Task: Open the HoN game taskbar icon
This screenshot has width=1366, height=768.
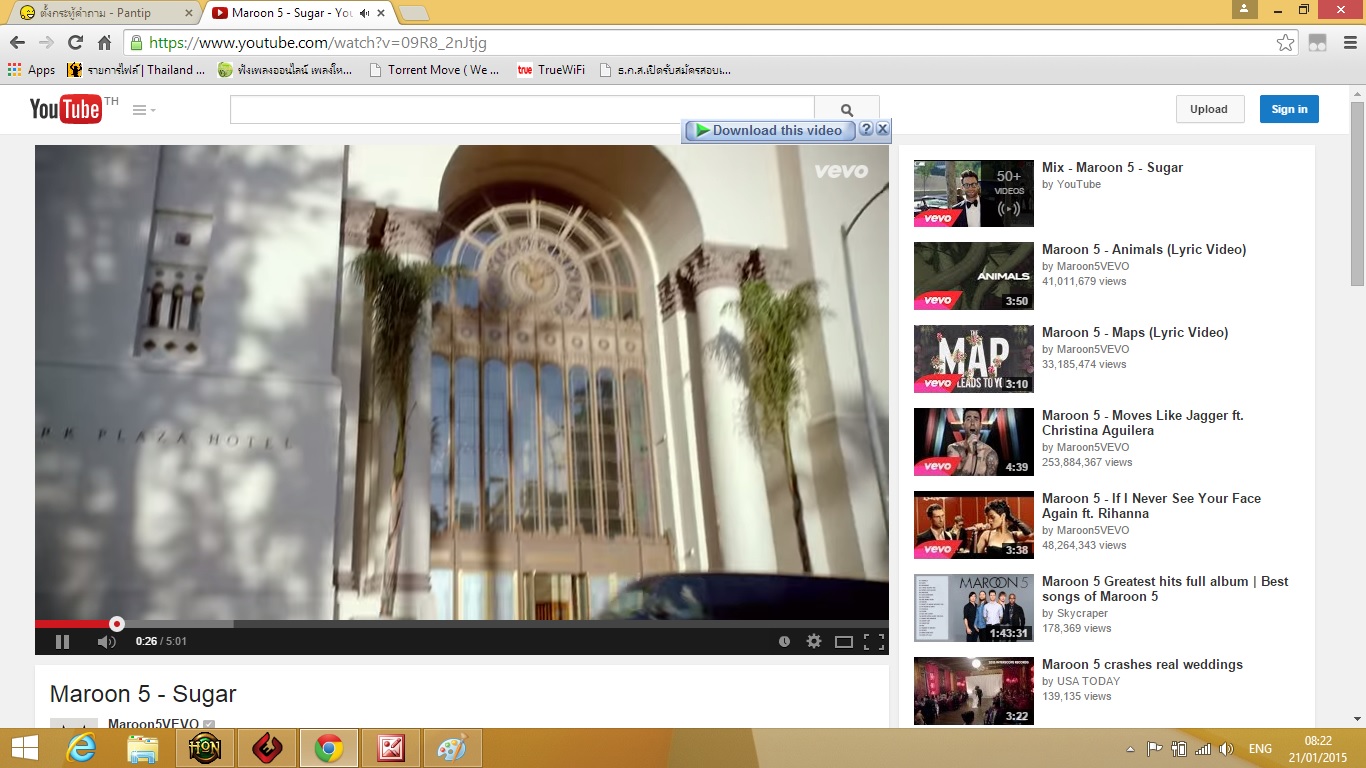Action: tap(205, 748)
